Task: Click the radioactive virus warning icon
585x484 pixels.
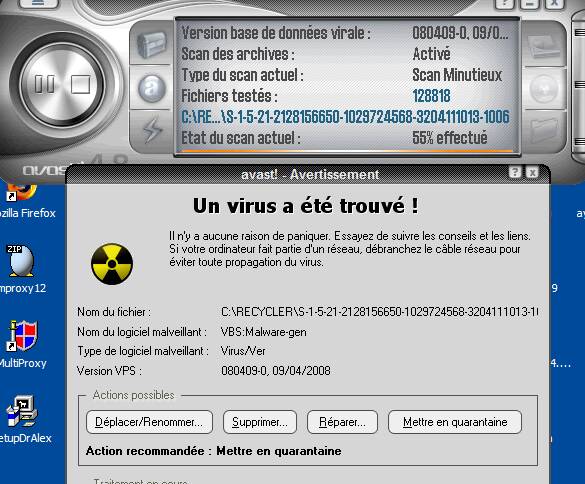Action: click(112, 264)
